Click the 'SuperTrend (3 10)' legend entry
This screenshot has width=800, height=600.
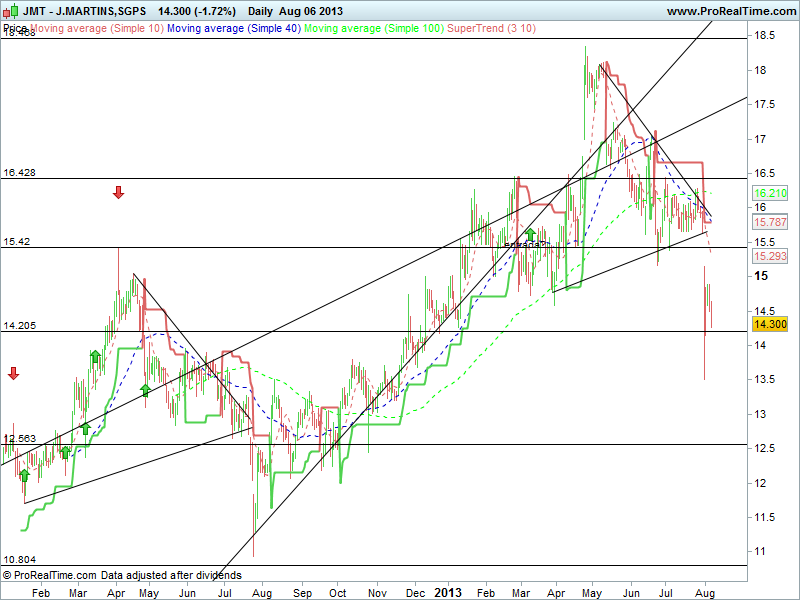point(491,29)
